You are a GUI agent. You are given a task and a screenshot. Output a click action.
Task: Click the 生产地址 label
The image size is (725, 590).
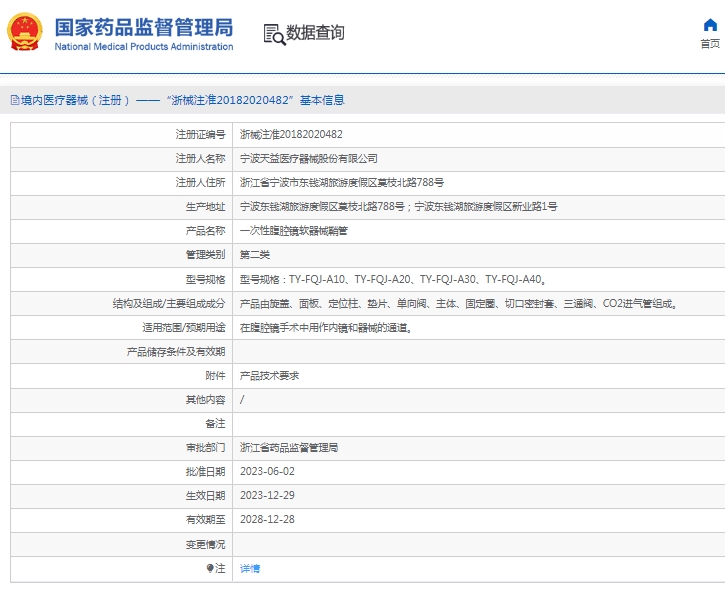[206, 207]
